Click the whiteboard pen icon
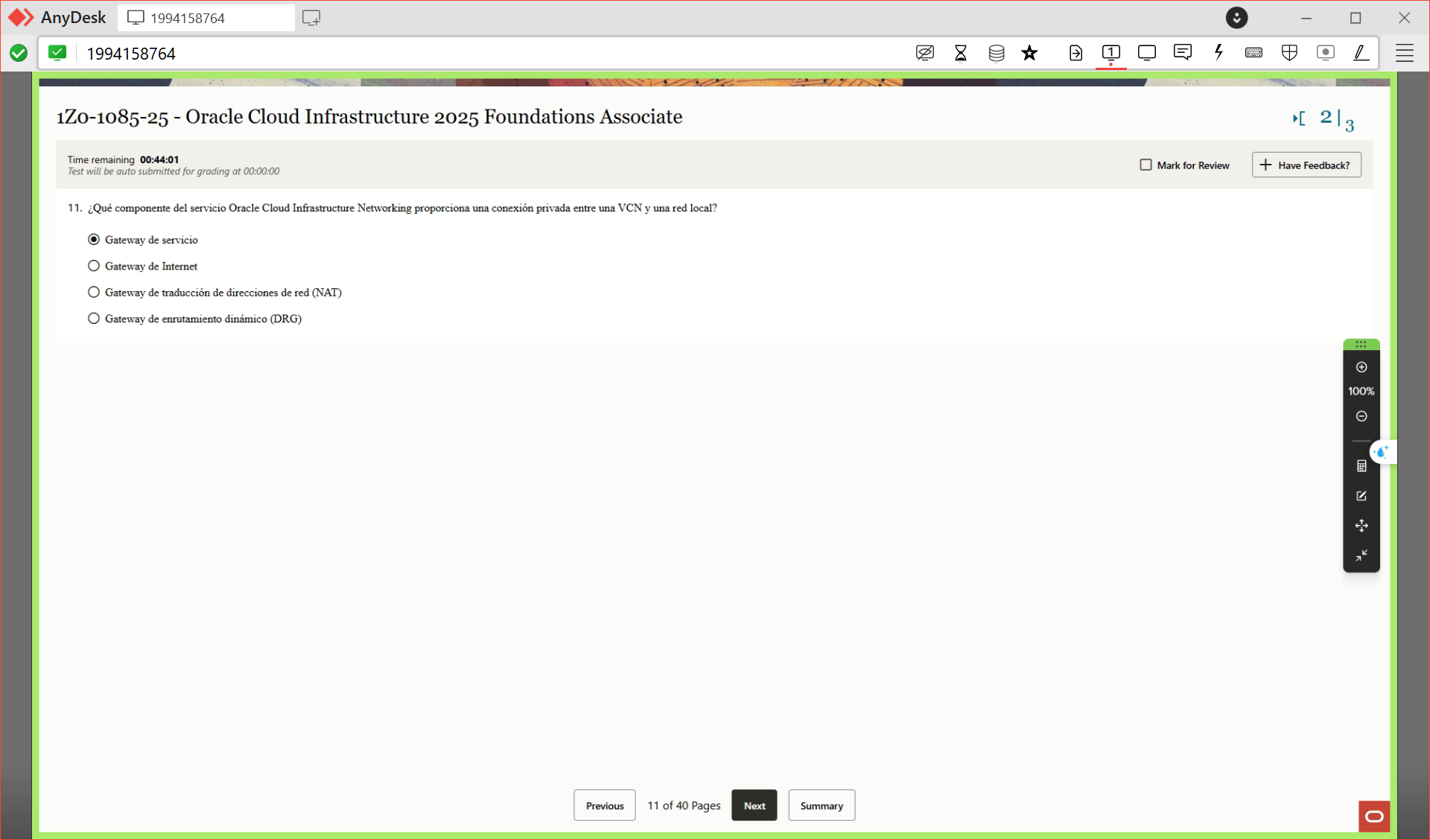This screenshot has height=840, width=1430. [x=1361, y=53]
